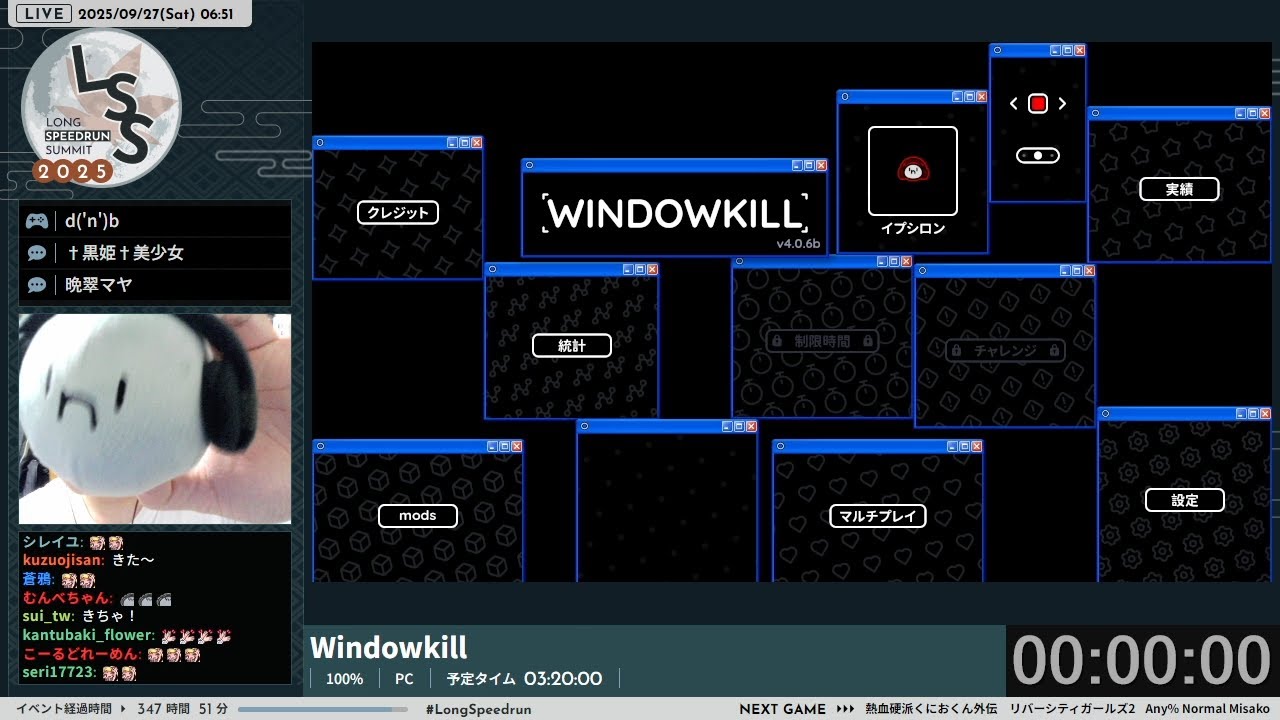Click the LSS 2025 event logo

[x=101, y=108]
